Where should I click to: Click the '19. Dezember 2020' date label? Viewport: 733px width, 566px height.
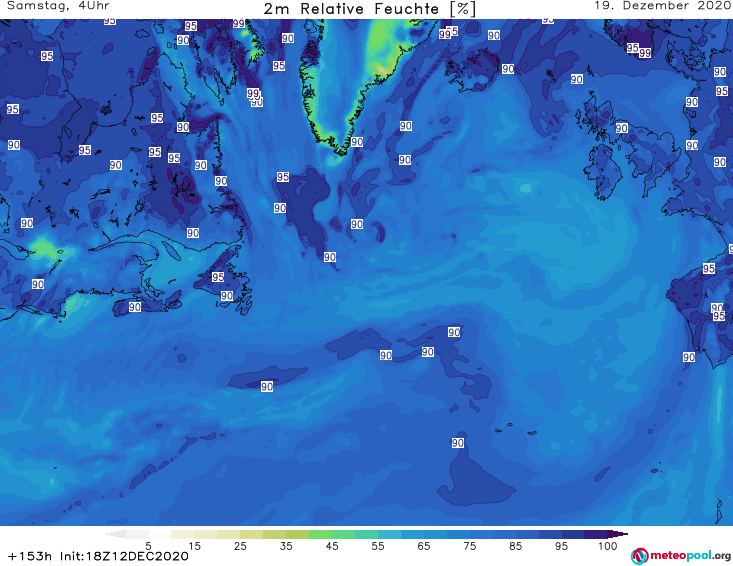(663, 6)
